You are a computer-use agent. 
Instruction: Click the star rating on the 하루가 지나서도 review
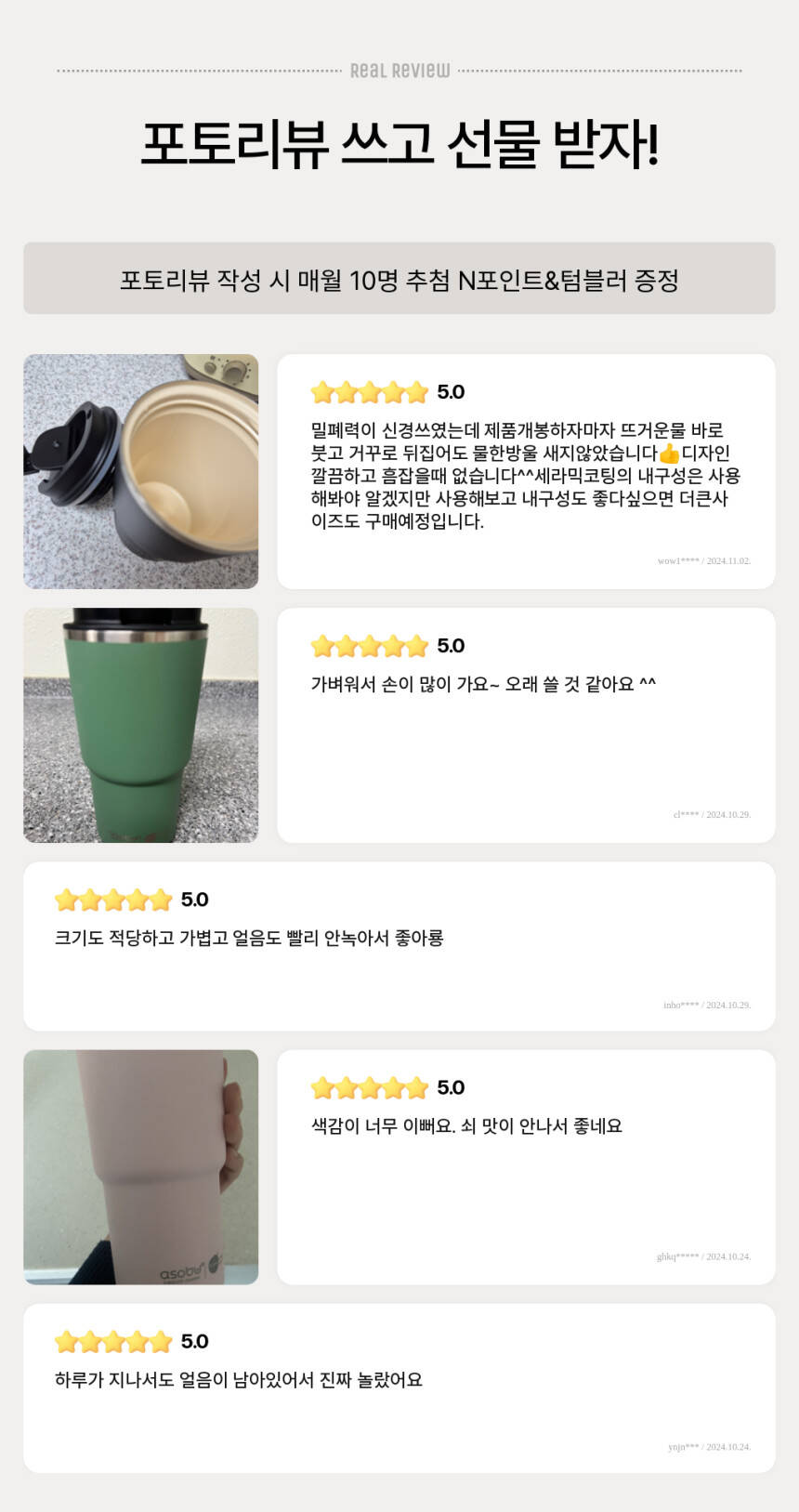click(113, 1341)
